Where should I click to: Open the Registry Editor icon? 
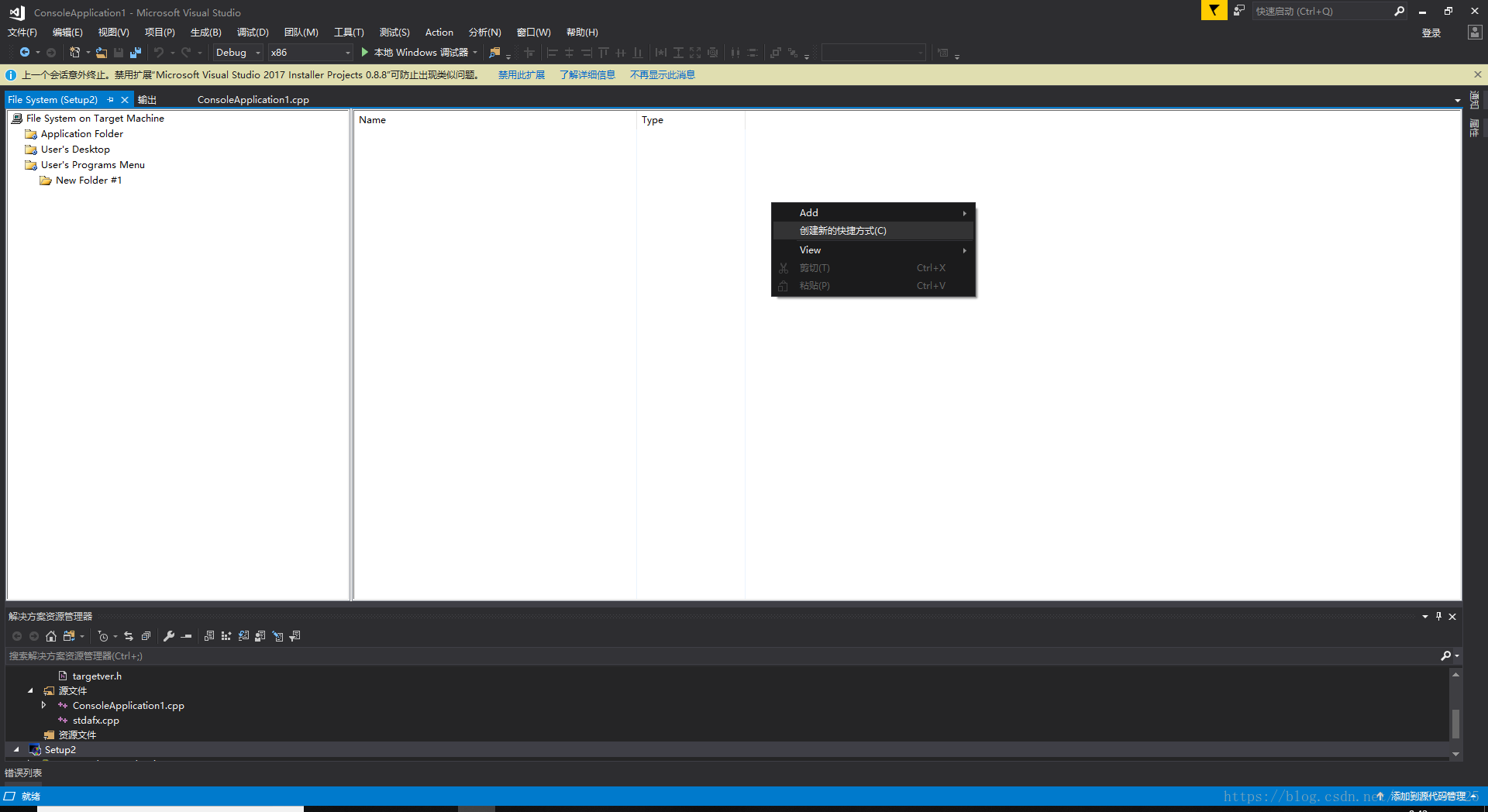[226, 636]
